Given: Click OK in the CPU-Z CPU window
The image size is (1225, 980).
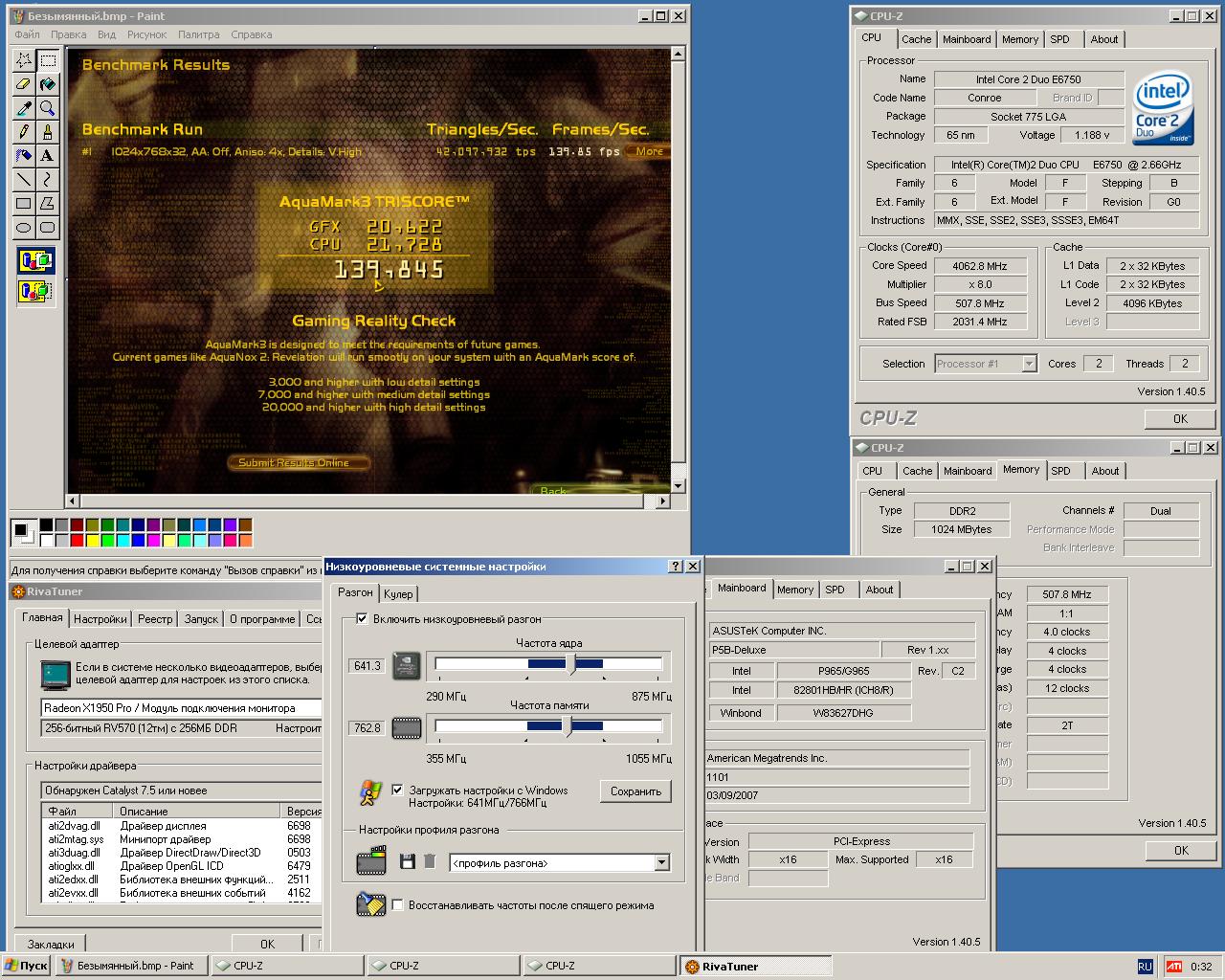Looking at the screenshot, I should point(1180,418).
